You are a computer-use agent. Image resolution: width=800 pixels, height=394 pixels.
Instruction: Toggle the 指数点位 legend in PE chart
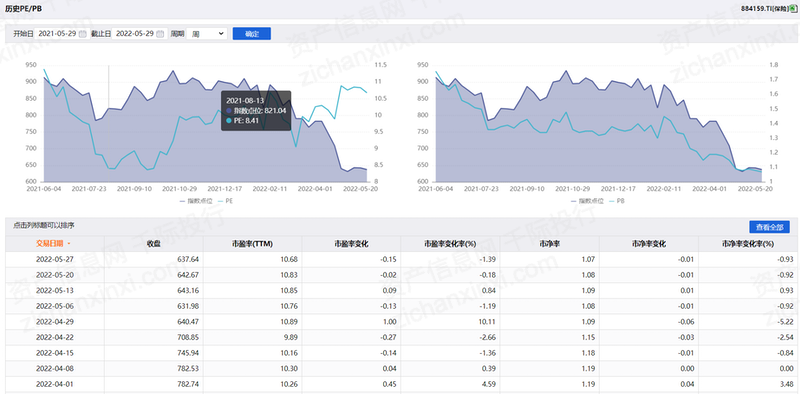[x=191, y=201]
